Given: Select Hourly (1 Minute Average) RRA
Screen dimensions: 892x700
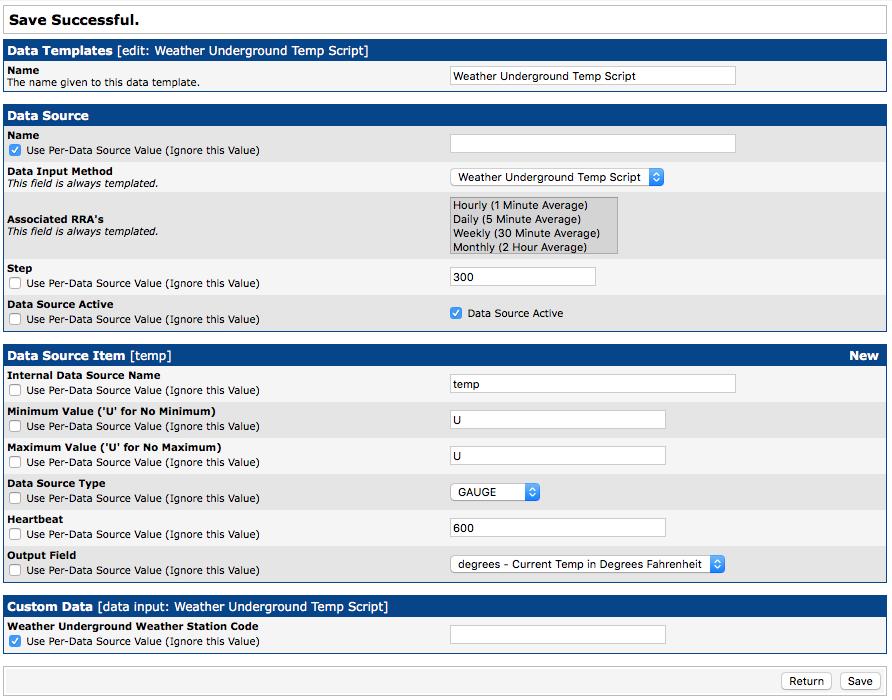Looking at the screenshot, I should [520, 205].
